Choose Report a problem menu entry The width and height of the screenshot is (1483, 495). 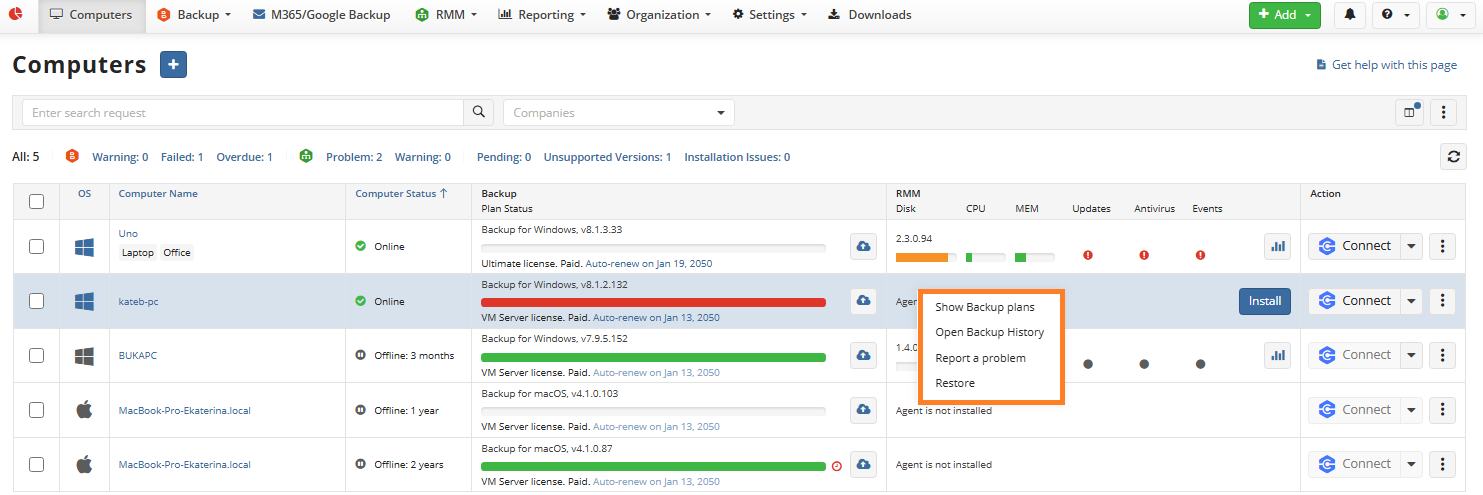[980, 358]
